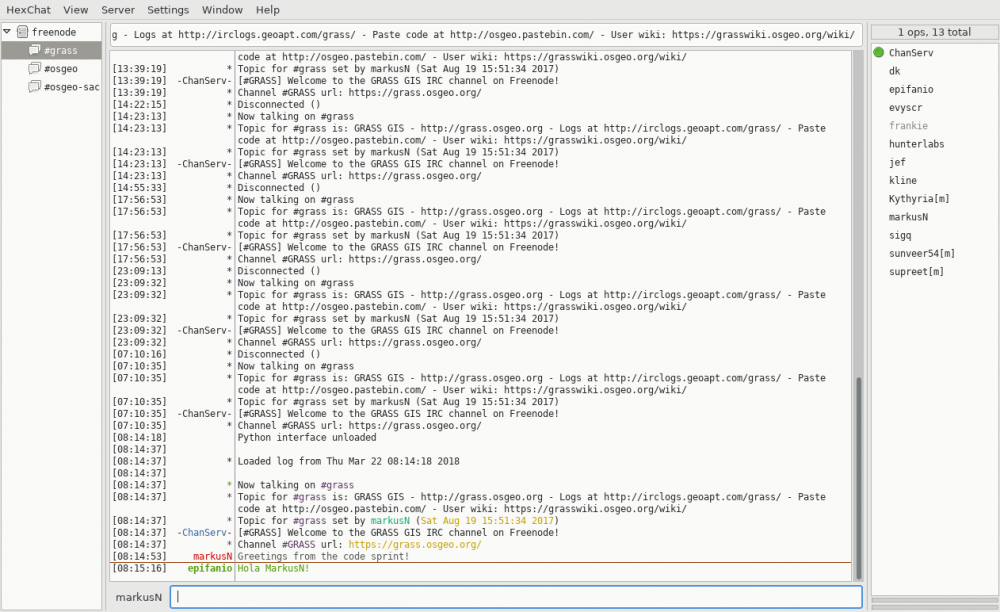The width and height of the screenshot is (1000, 612).
Task: Open the Server menu
Action: pyautogui.click(x=118, y=10)
